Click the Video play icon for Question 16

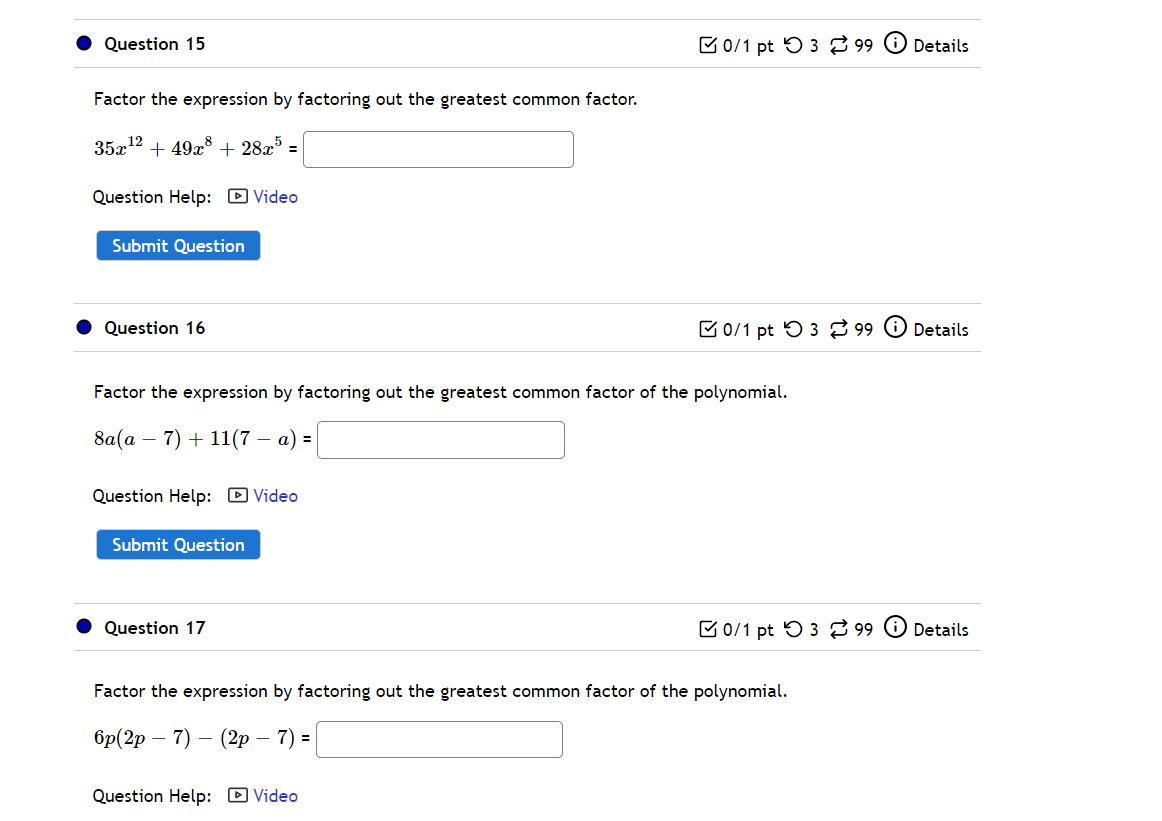click(236, 495)
